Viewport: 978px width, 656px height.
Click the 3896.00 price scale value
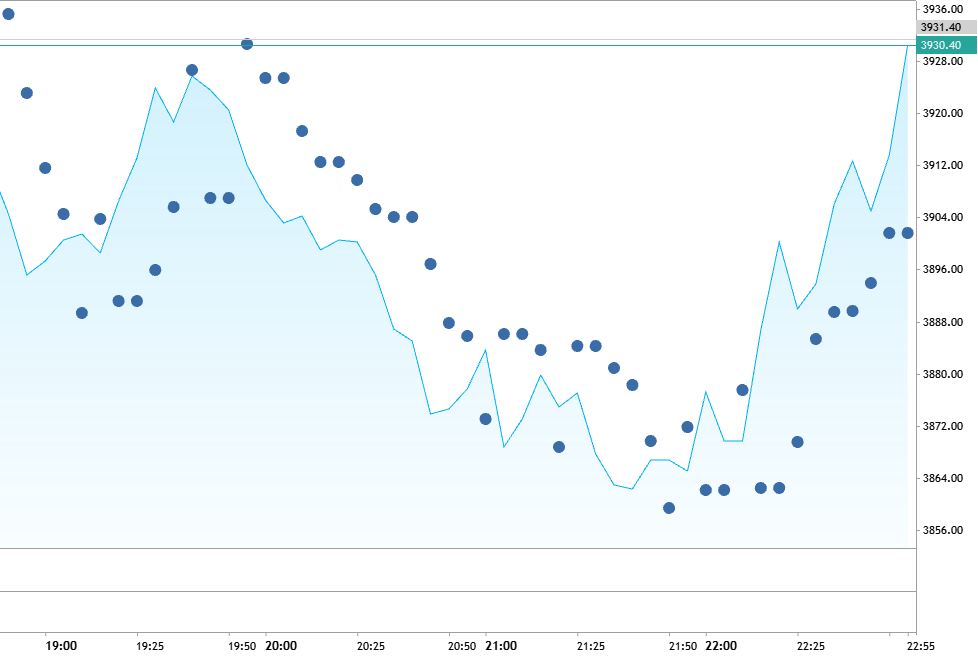[941, 270]
